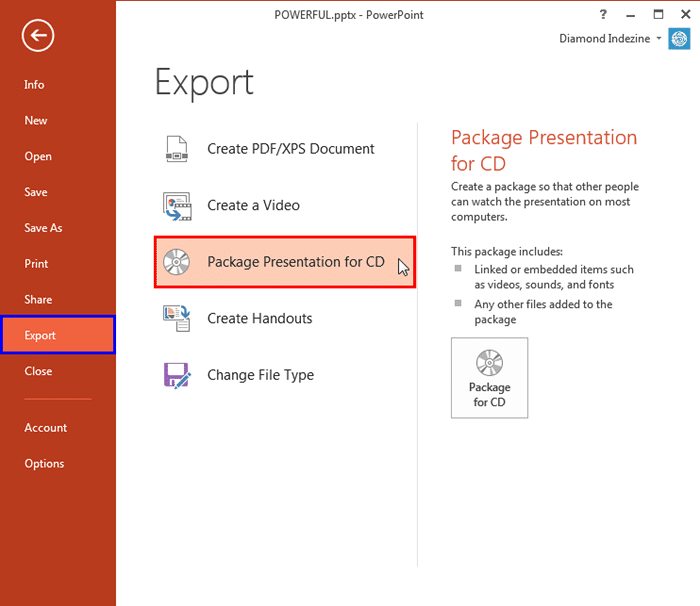Viewport: 700px width, 606px height.
Task: Maximize the PowerPoint window
Action: (x=658, y=14)
